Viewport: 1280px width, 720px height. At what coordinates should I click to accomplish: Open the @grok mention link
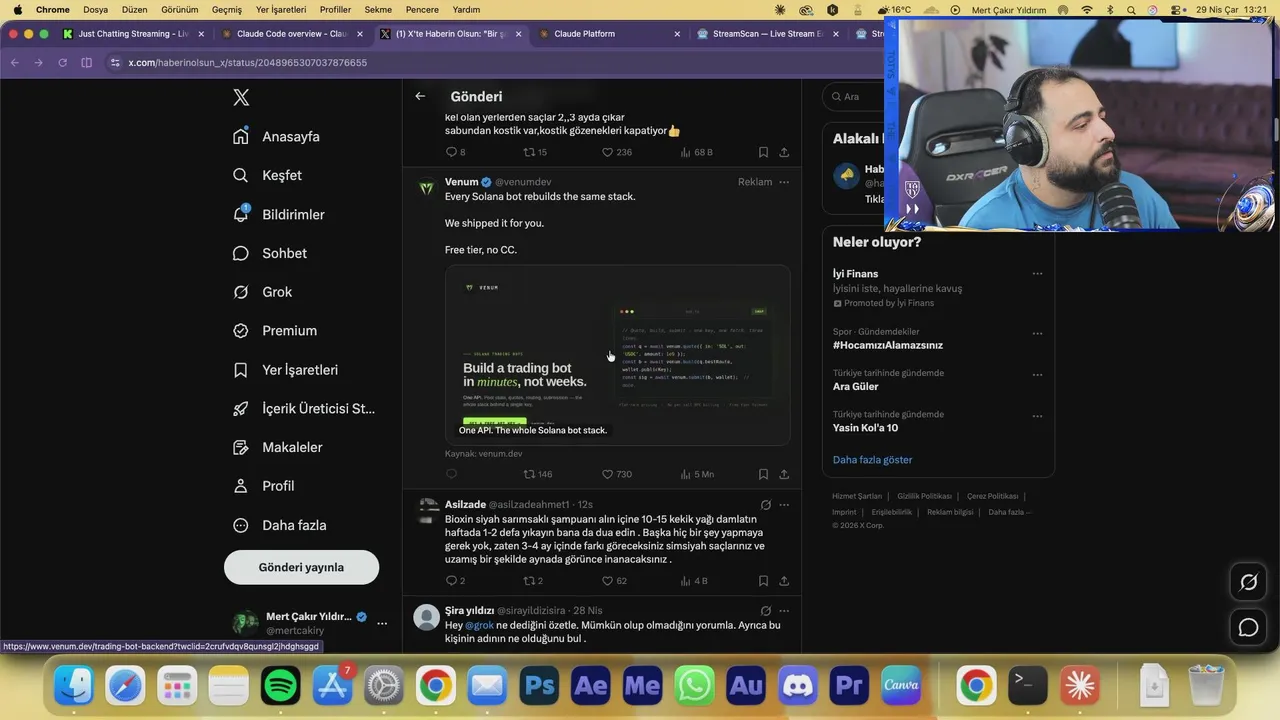click(x=479, y=625)
